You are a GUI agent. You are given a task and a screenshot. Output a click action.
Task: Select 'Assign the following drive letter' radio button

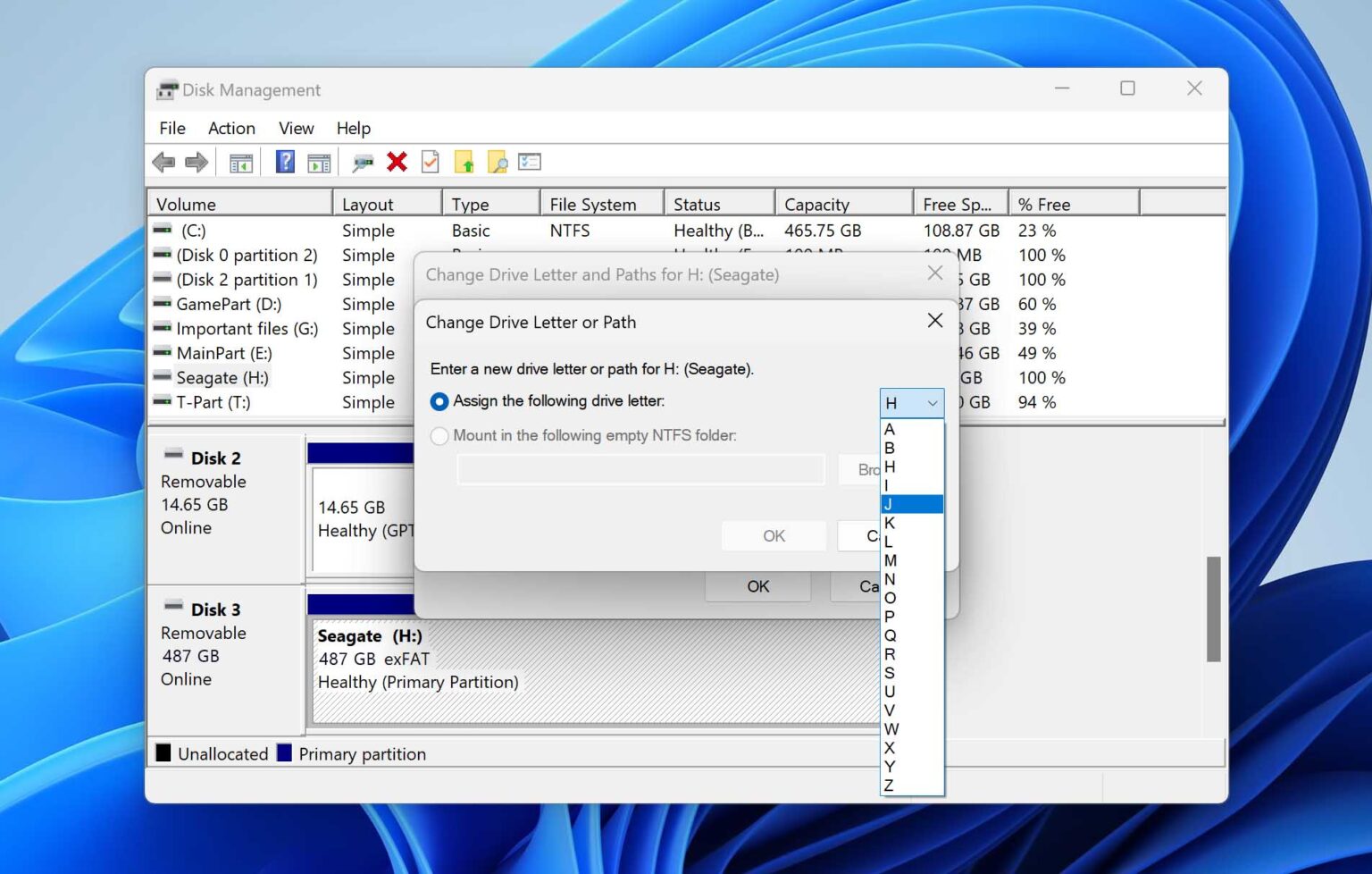[439, 401]
